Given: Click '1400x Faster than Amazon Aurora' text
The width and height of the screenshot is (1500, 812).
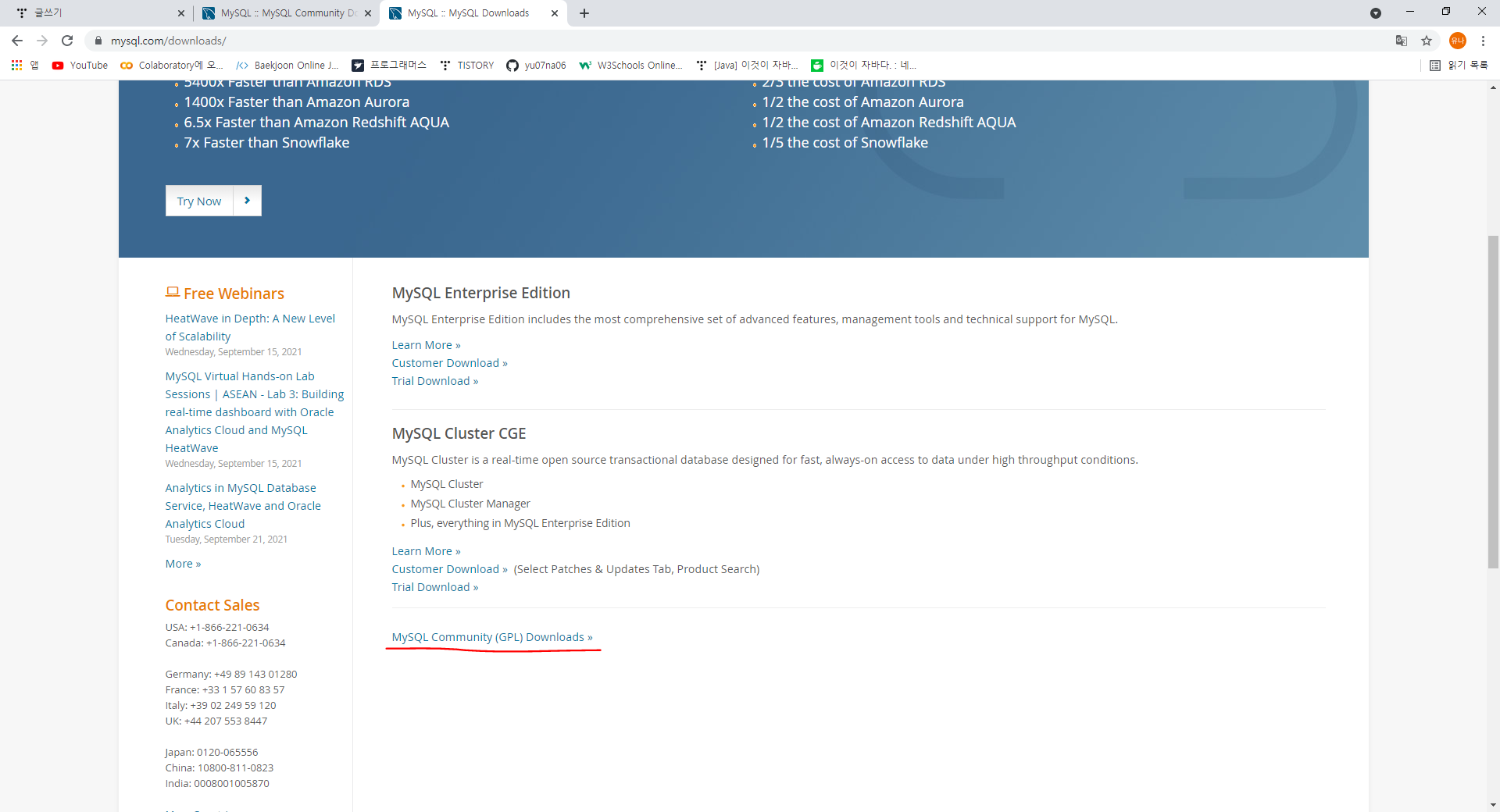Looking at the screenshot, I should (297, 102).
